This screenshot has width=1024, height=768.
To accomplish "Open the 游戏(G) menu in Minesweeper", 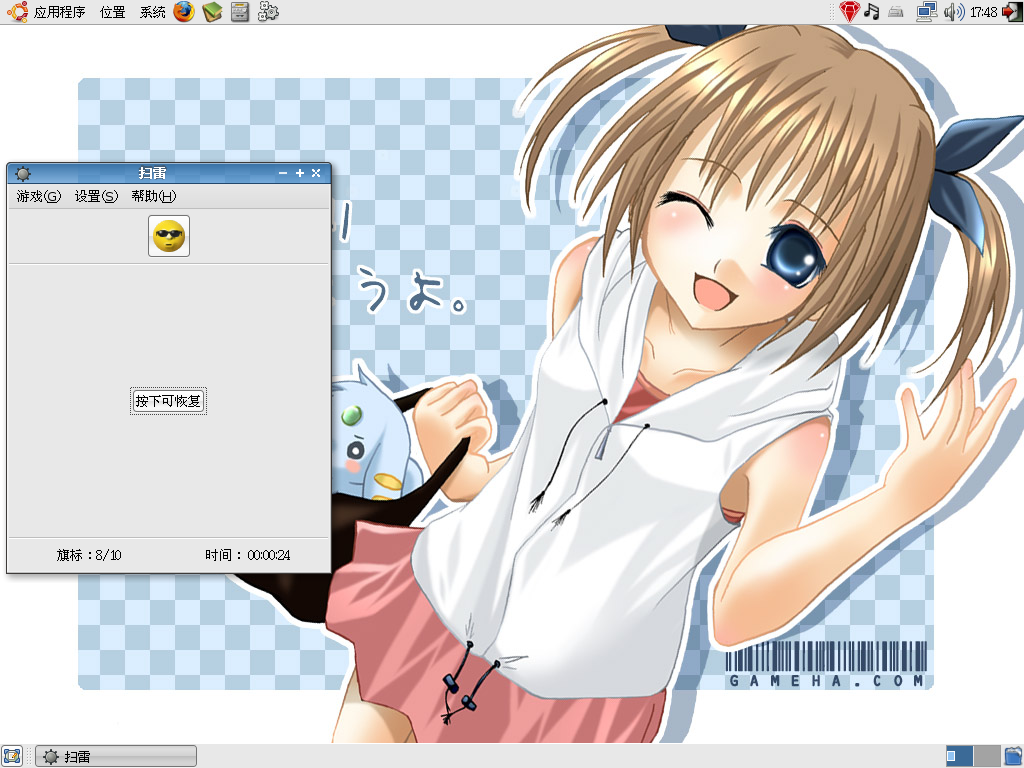I will pos(39,196).
